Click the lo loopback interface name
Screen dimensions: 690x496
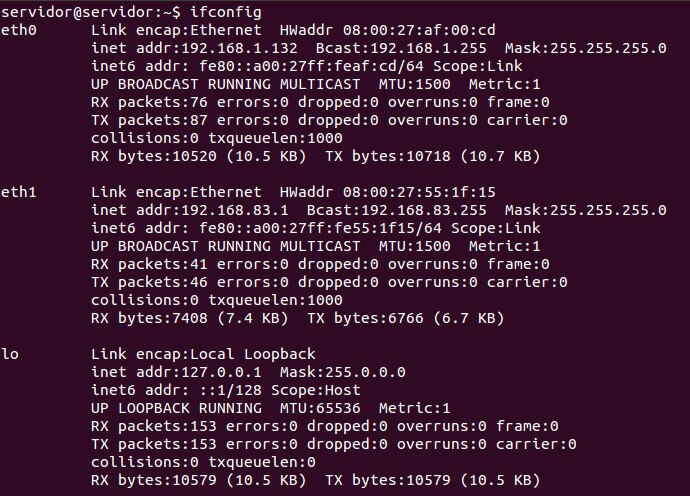9,354
